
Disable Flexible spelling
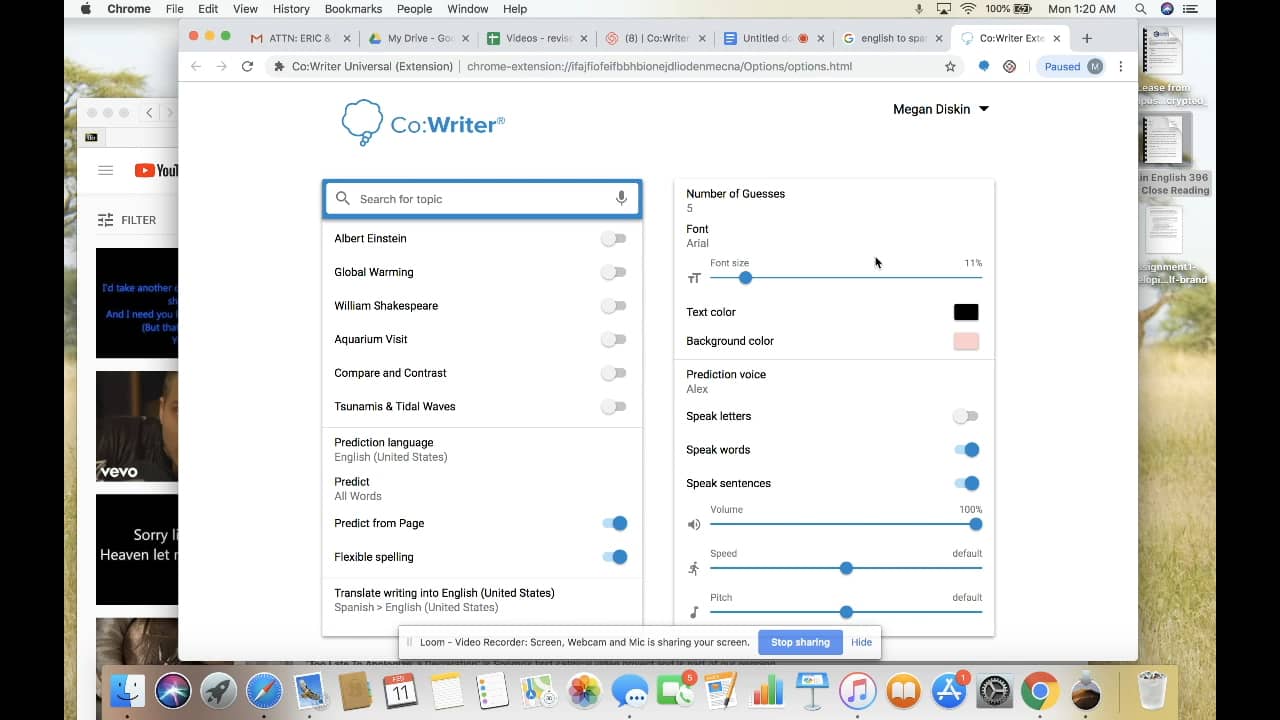(615, 557)
